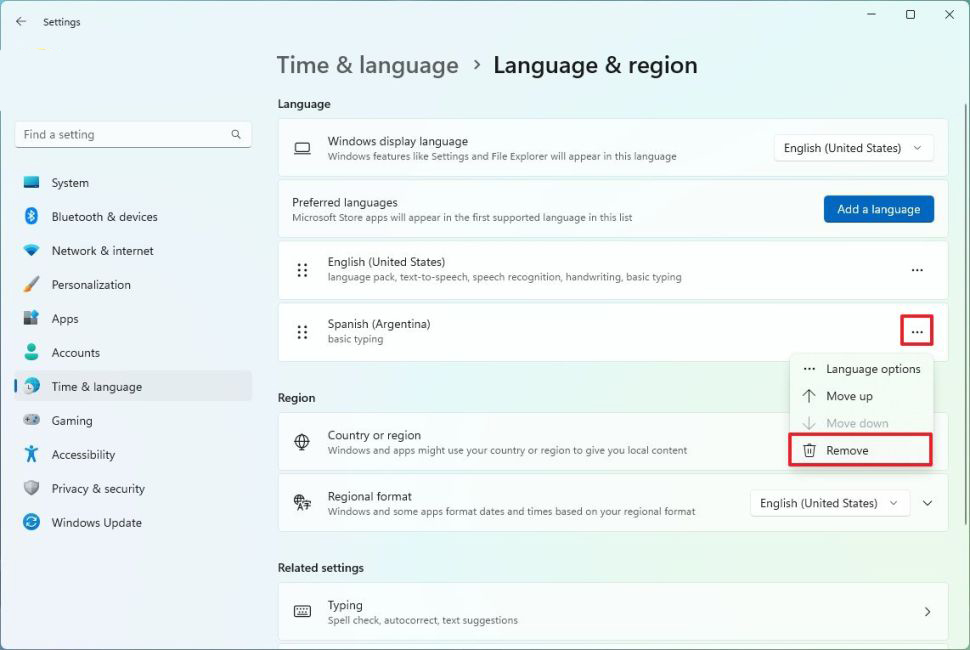Click the back arrow in Settings header
This screenshot has height=650, width=970.
click(21, 21)
